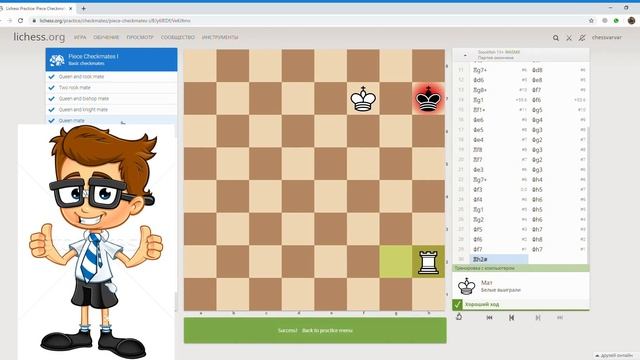Select move 14 Rg1 in list
Image resolution: width=640 pixels, height=360 pixels.
click(x=499, y=100)
